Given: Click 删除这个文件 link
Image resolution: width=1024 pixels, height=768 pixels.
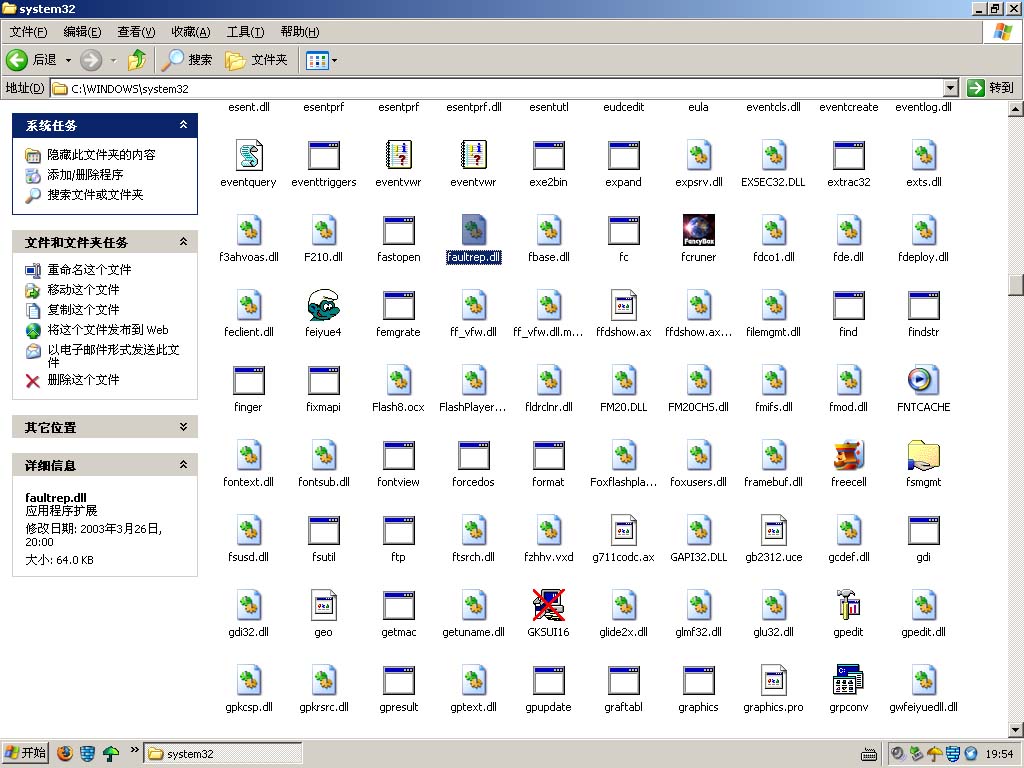Looking at the screenshot, I should click(83, 380).
